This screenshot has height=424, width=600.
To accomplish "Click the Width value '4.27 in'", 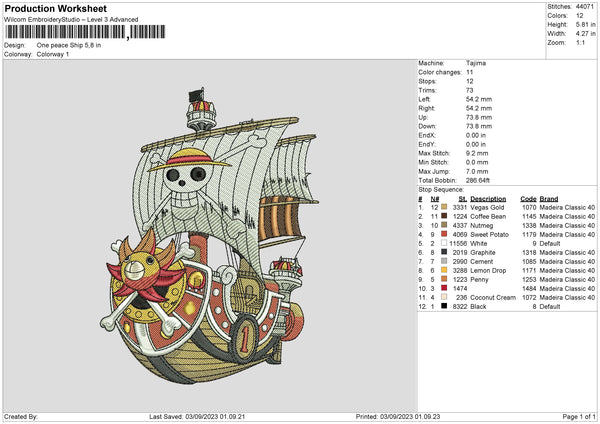I will [586, 34].
